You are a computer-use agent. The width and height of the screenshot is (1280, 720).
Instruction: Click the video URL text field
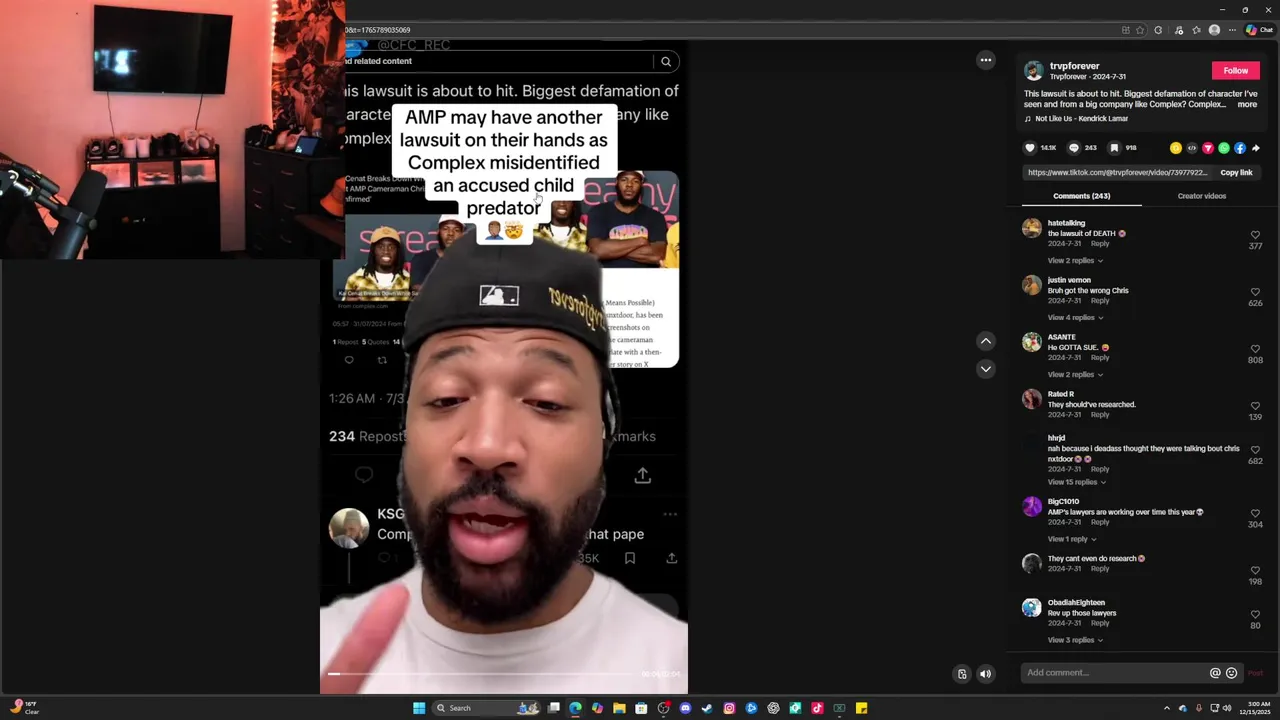(x=1118, y=173)
